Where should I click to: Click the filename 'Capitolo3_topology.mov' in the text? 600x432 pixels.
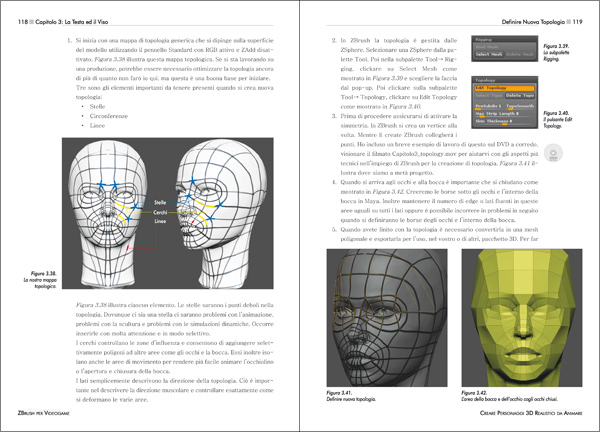(x=424, y=154)
